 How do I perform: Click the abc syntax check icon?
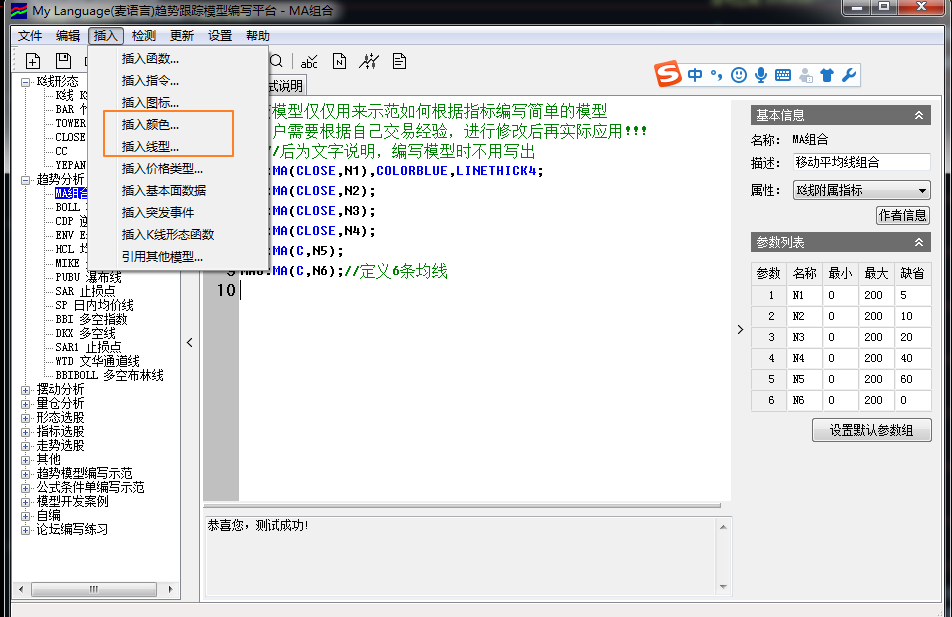[x=309, y=62]
